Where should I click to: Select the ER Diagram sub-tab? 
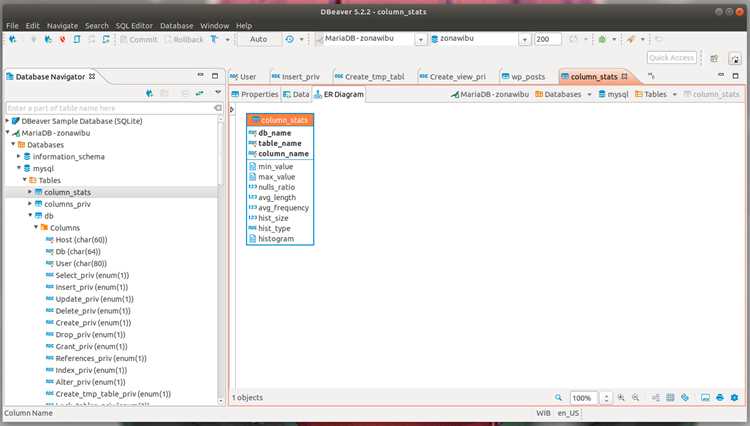[x=339, y=94]
